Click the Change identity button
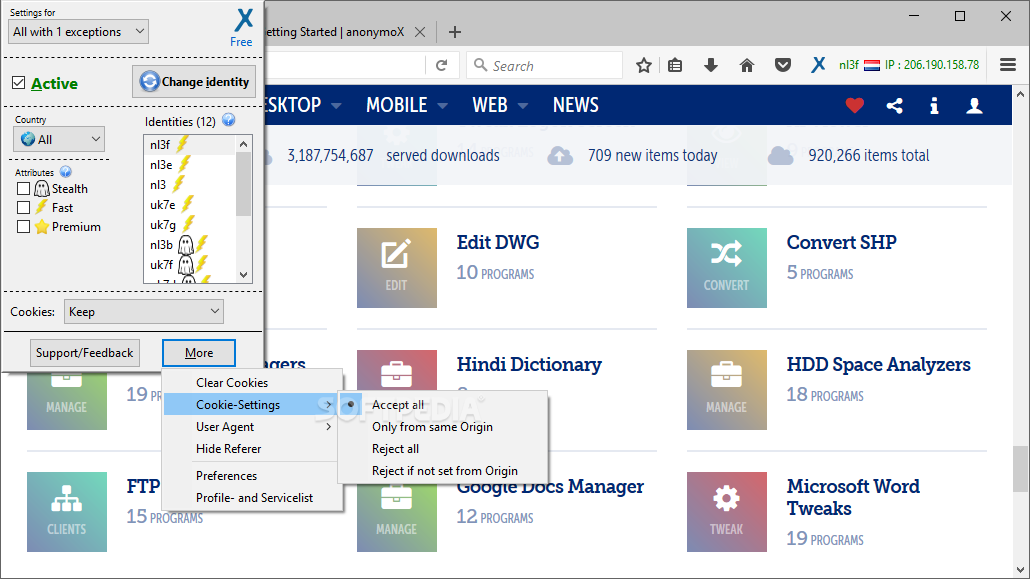The width and height of the screenshot is (1030, 579). (x=194, y=81)
